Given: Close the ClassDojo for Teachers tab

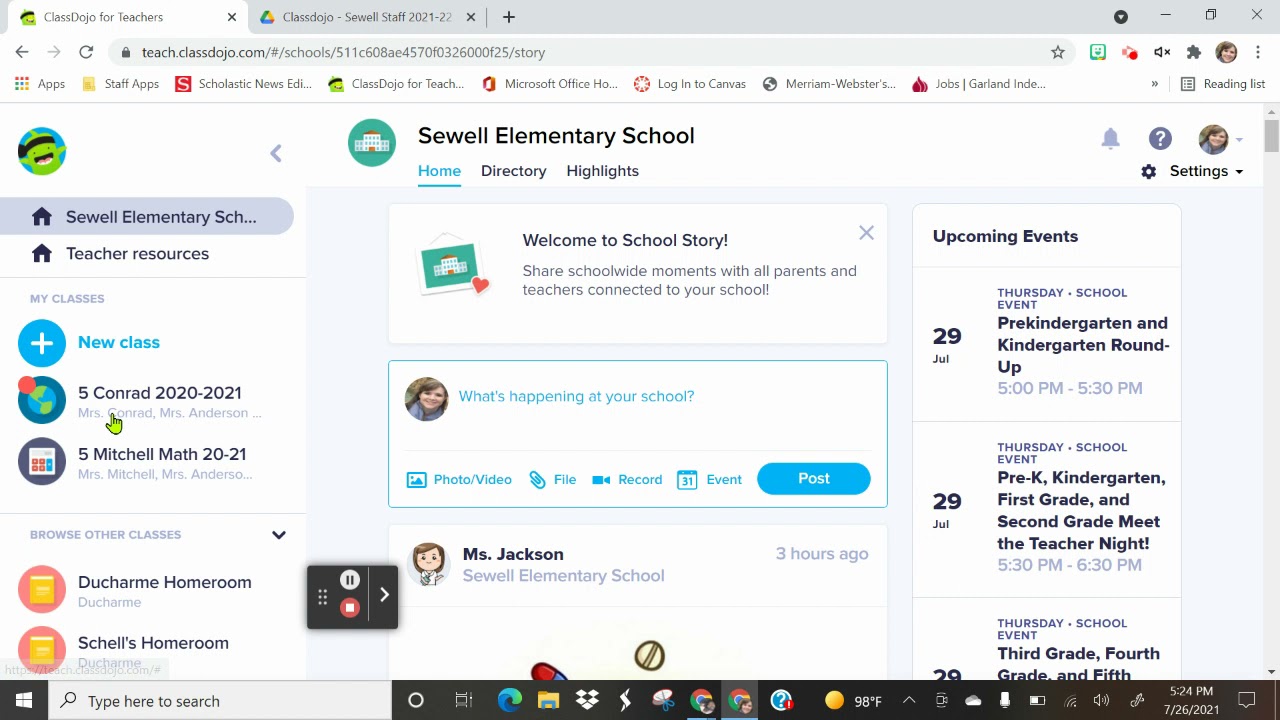Looking at the screenshot, I should 232,17.
